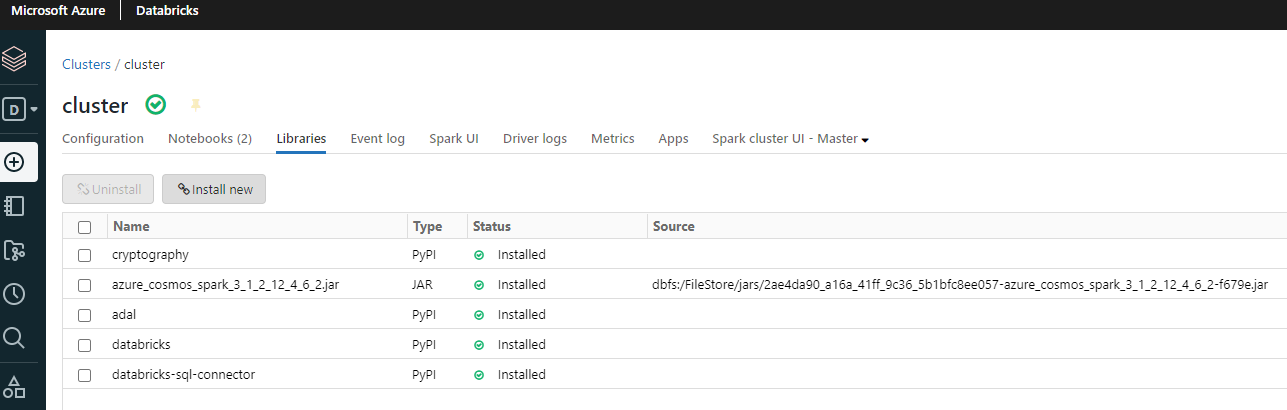Expand the Spark cluster UI - Master dropdown

[790, 139]
